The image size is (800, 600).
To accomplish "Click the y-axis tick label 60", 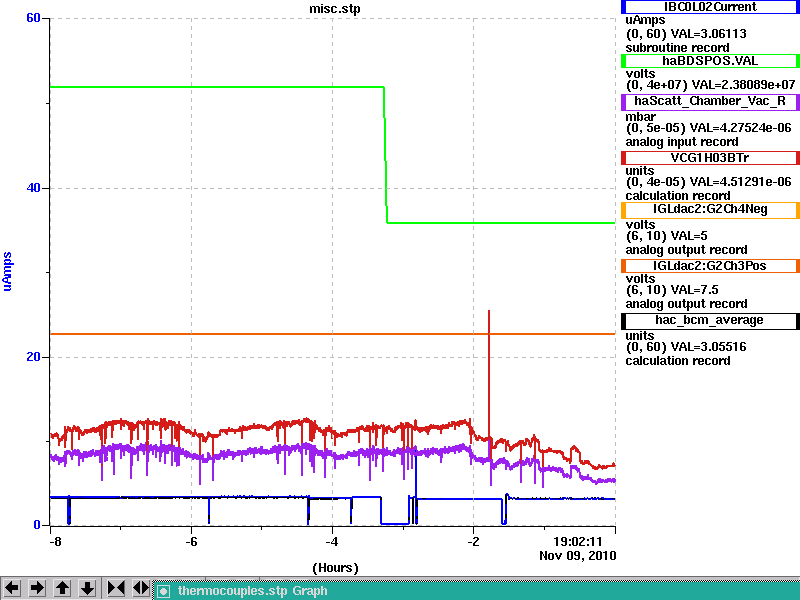I will [33, 18].
